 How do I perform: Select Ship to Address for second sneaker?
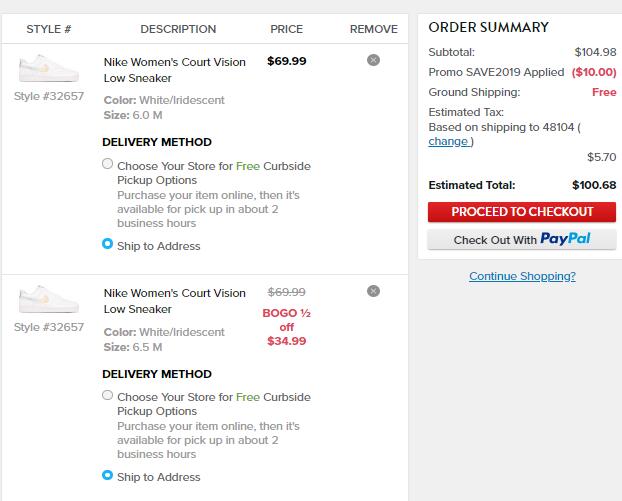click(x=108, y=476)
